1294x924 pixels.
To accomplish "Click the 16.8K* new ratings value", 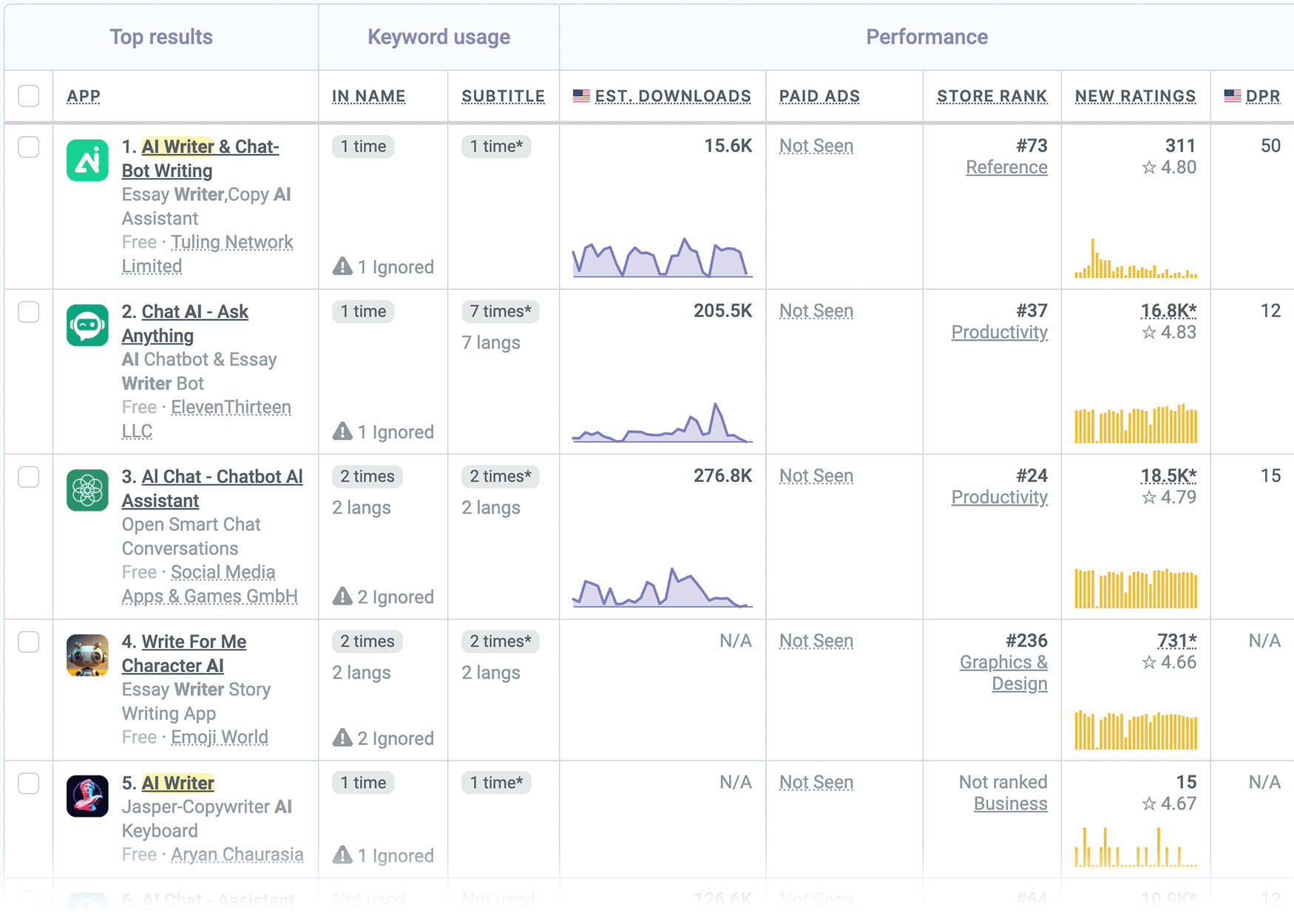I will 1168,310.
